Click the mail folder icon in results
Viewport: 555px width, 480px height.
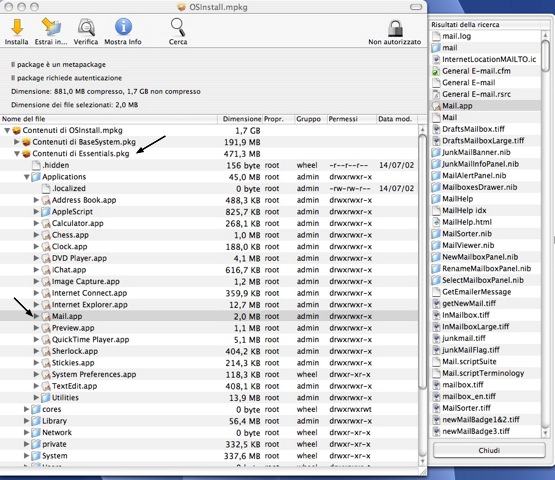[436, 48]
